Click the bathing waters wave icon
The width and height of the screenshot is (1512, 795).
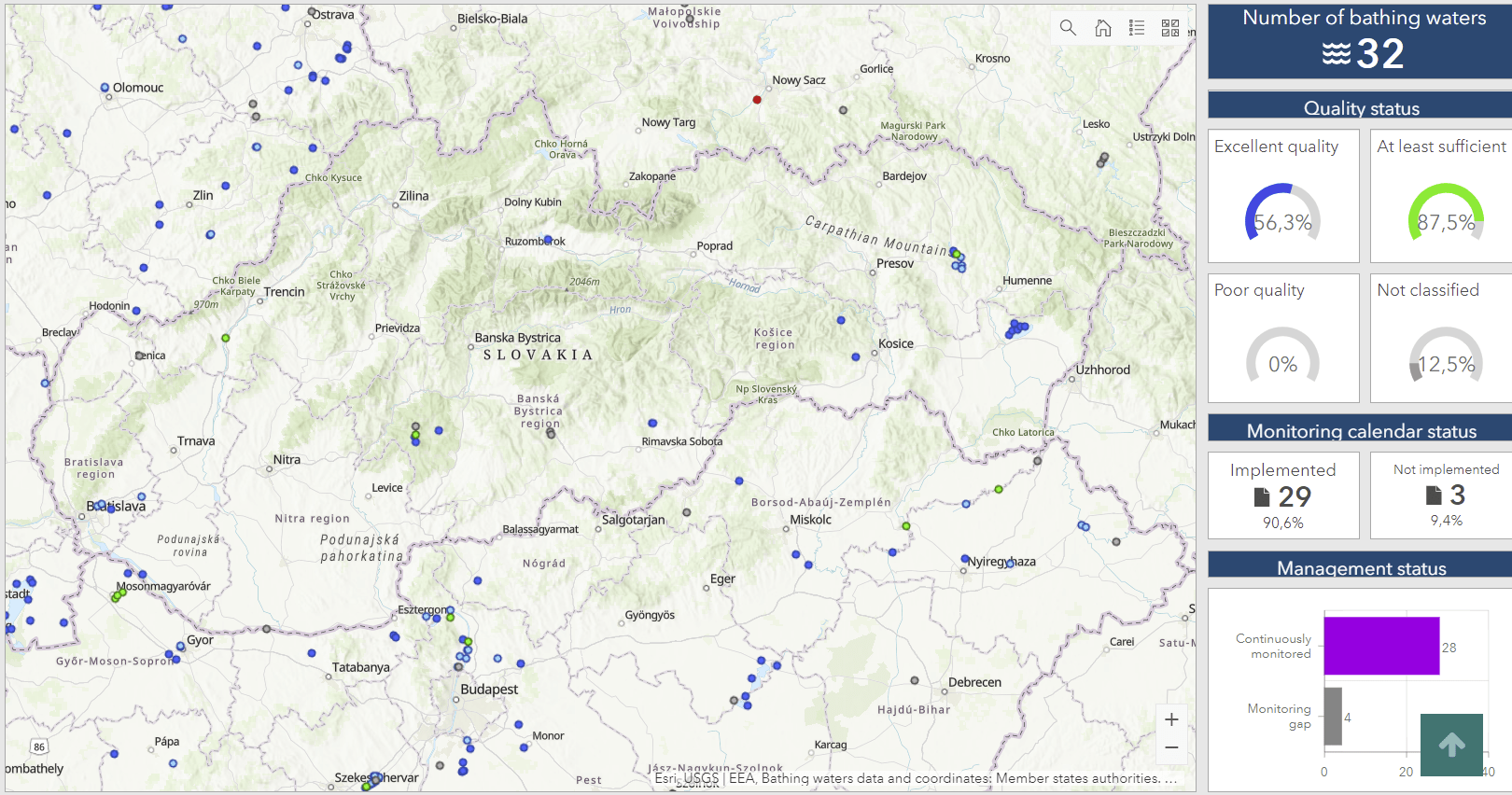coord(1336,54)
